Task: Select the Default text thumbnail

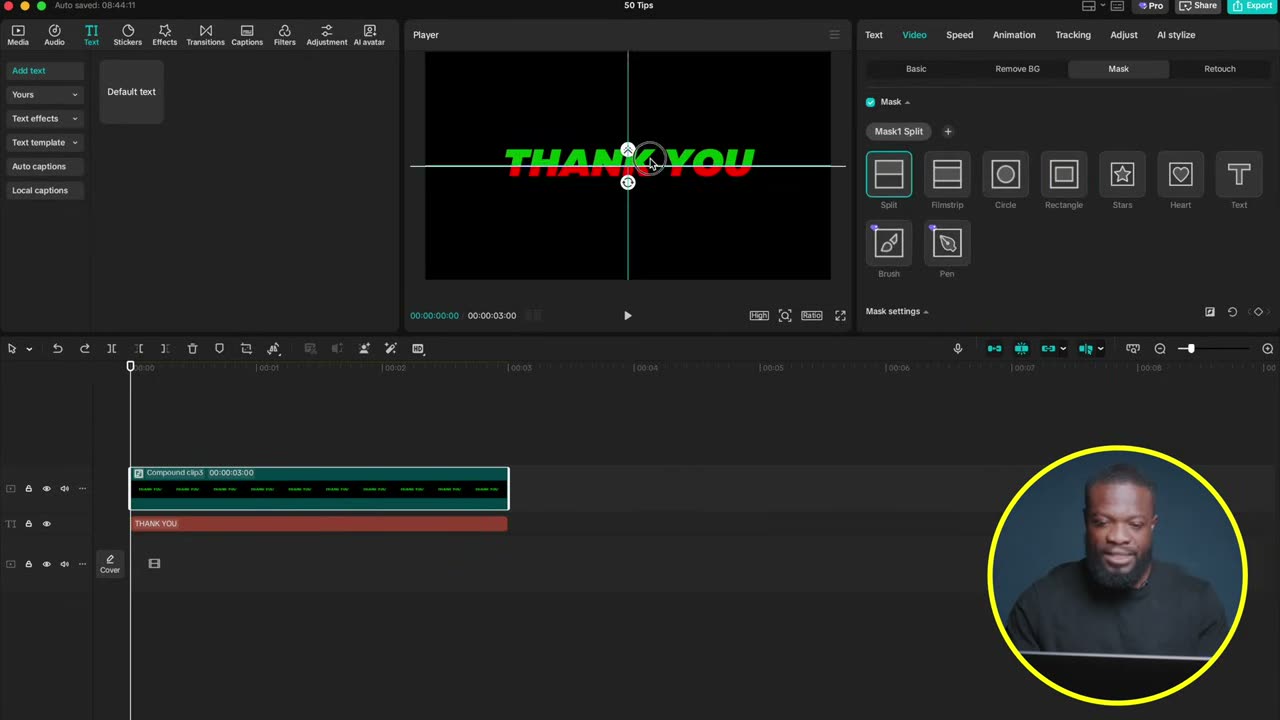Action: (131, 92)
